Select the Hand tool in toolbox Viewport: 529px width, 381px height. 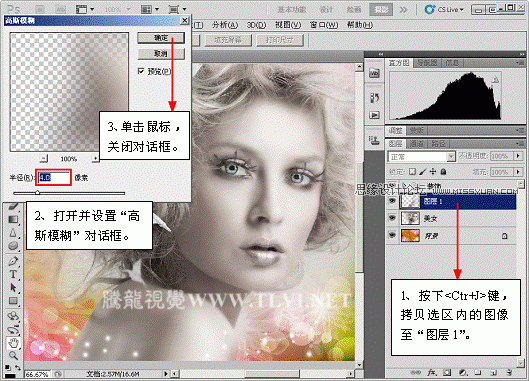tap(13, 343)
